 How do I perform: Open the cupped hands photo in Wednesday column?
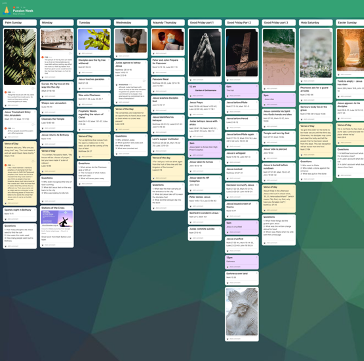(131, 41)
